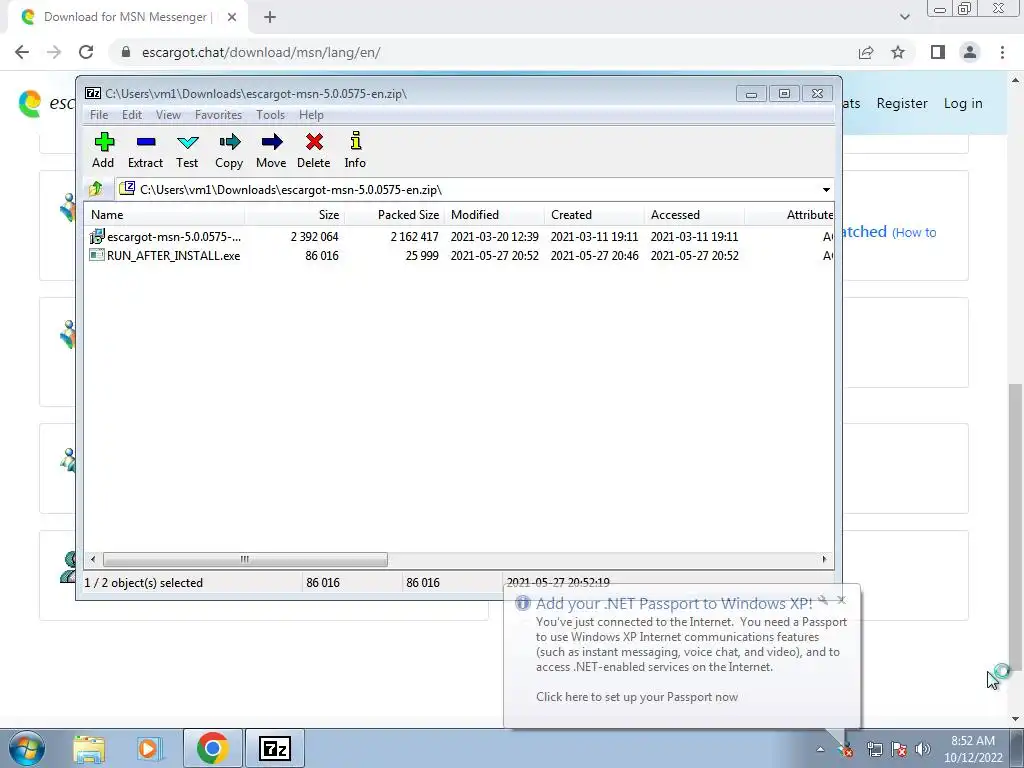Click 'How to' link on webpage
Viewport: 1024px width, 768px height.
[916, 232]
